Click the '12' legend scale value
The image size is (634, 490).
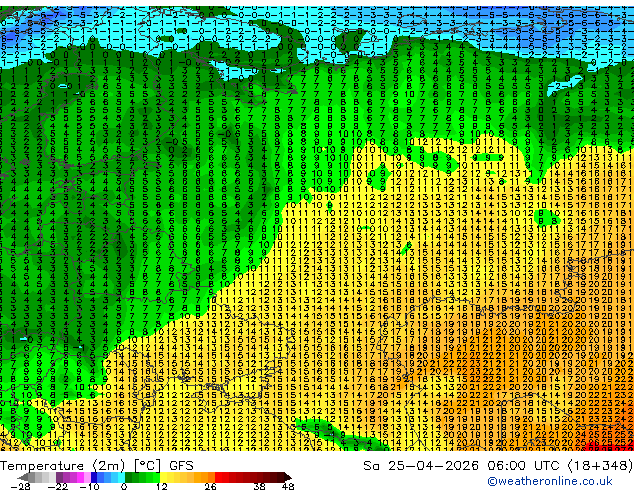pyautogui.click(x=162, y=486)
